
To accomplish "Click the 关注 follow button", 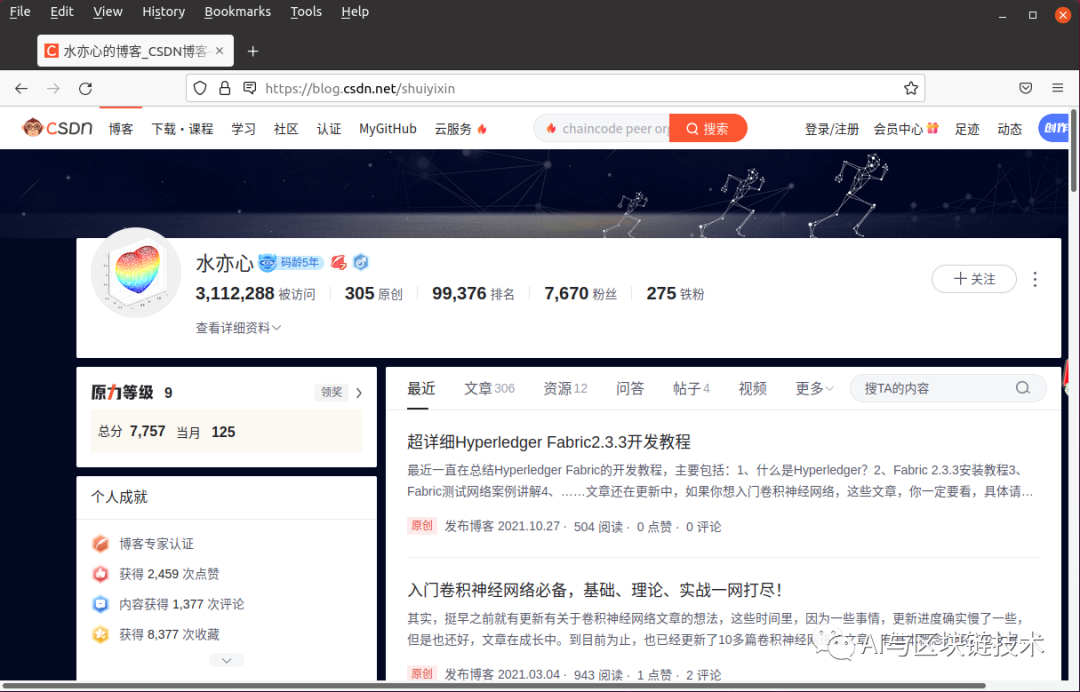I will click(973, 279).
